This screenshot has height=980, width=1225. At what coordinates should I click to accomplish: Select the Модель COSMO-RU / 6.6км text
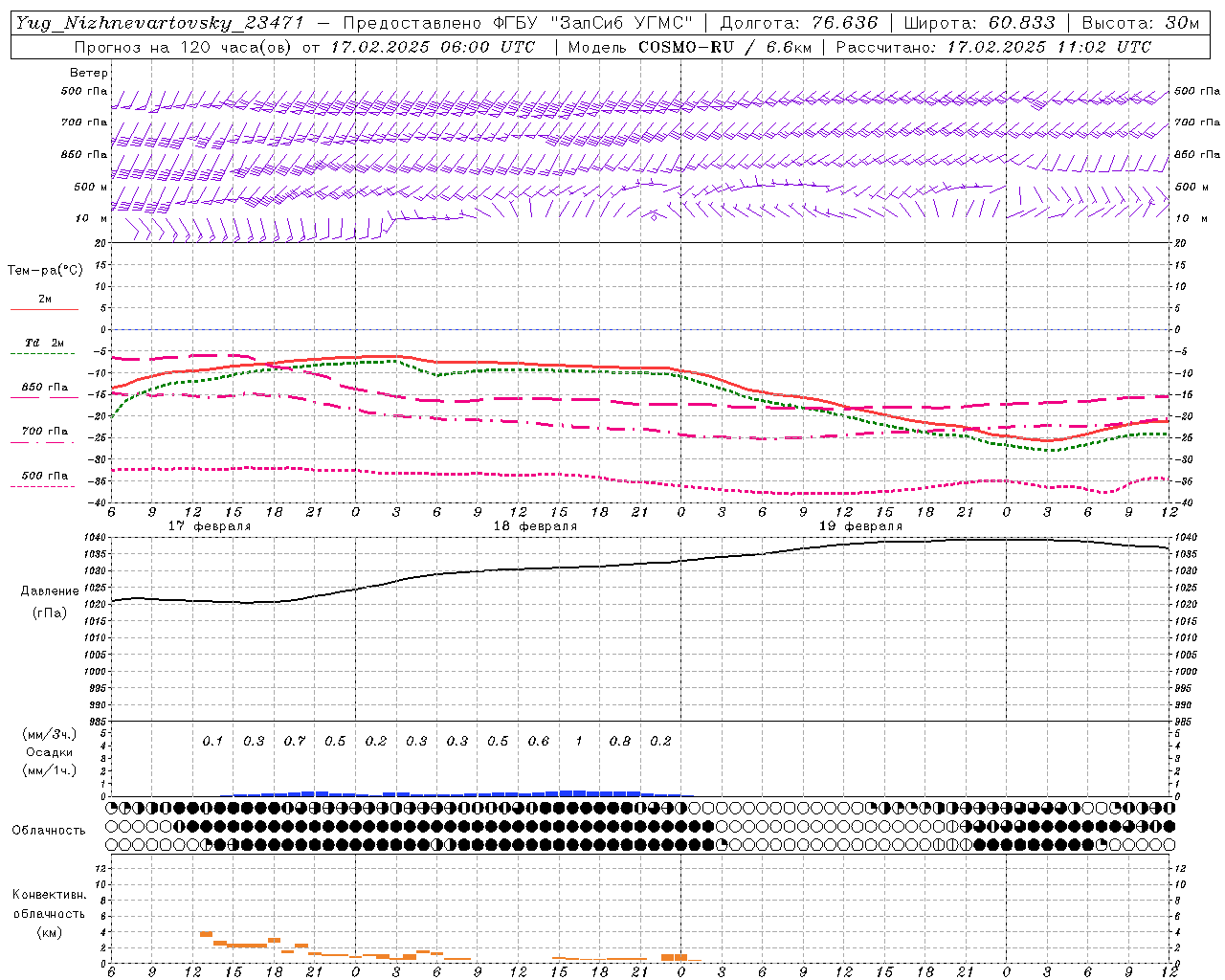tap(689, 47)
